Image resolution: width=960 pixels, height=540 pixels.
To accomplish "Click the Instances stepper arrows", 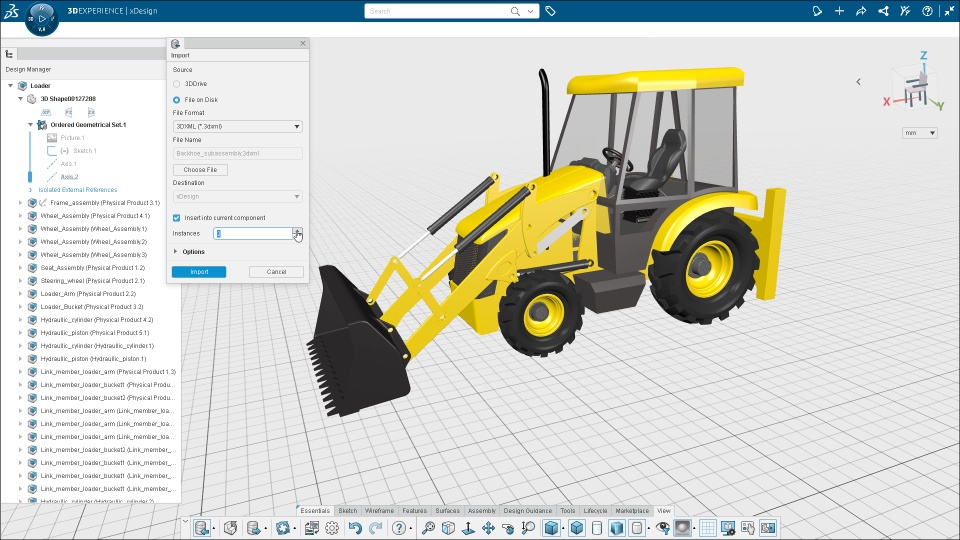I will tap(298, 233).
